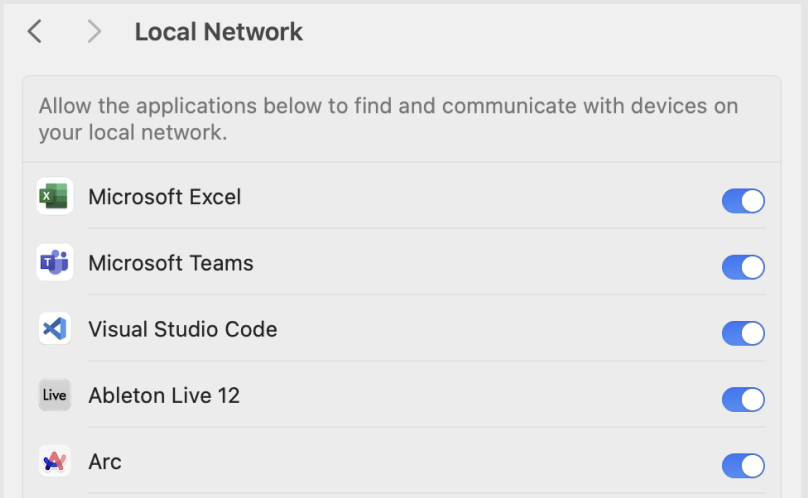
Task: Select the Microsoft Excel label
Action: coord(164,197)
